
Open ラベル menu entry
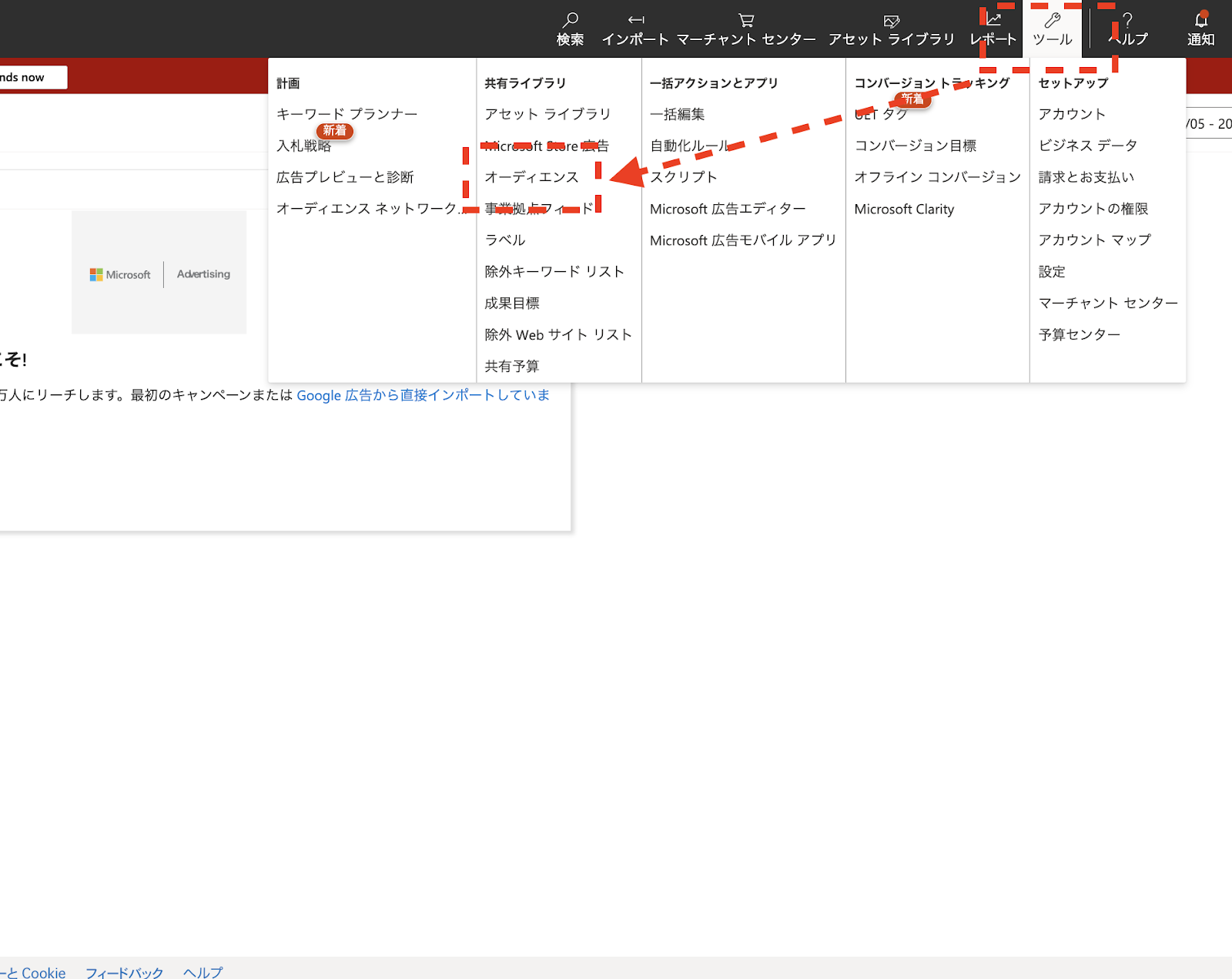pos(505,240)
